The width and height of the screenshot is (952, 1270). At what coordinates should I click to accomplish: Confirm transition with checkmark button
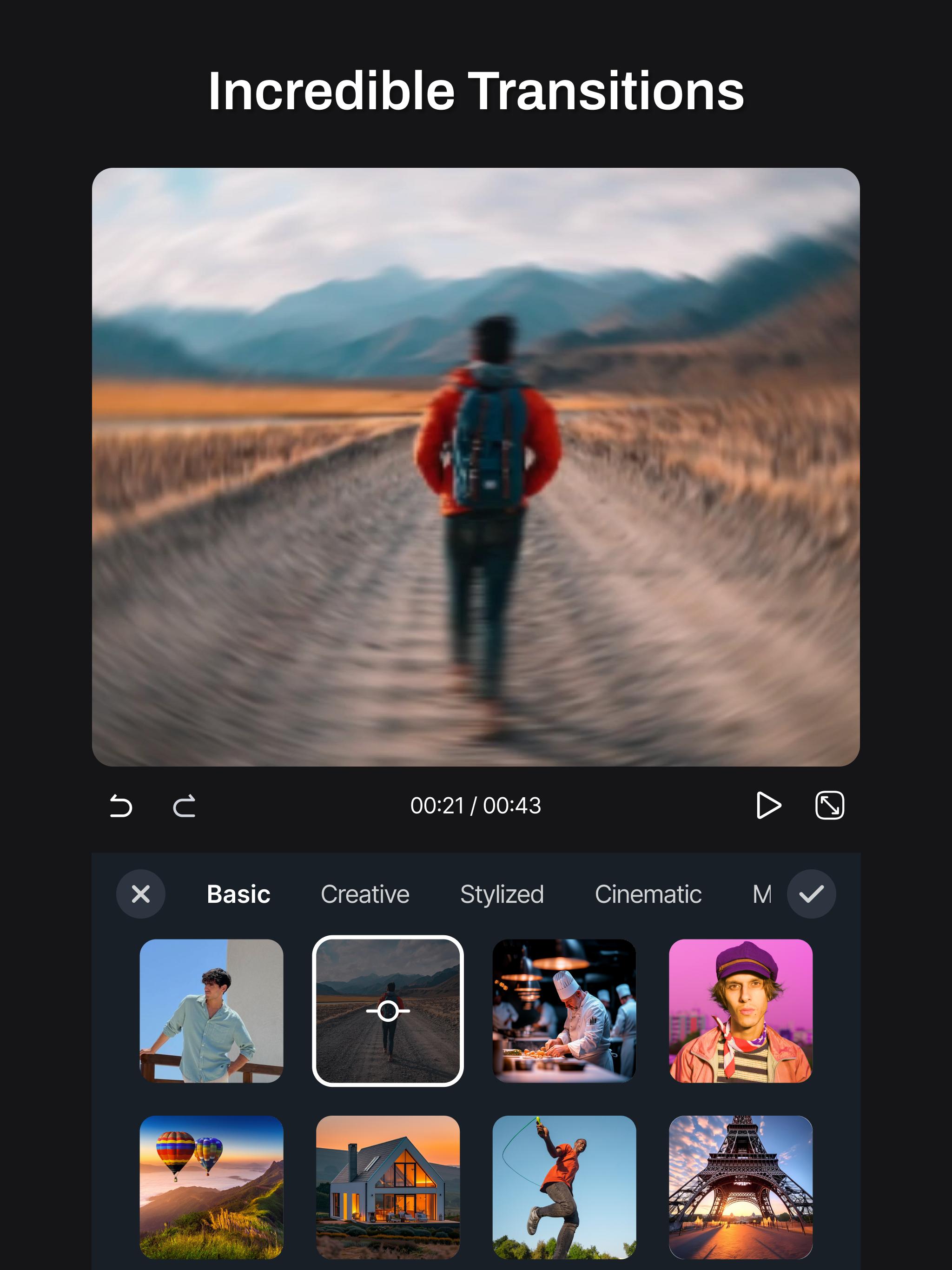(x=811, y=894)
